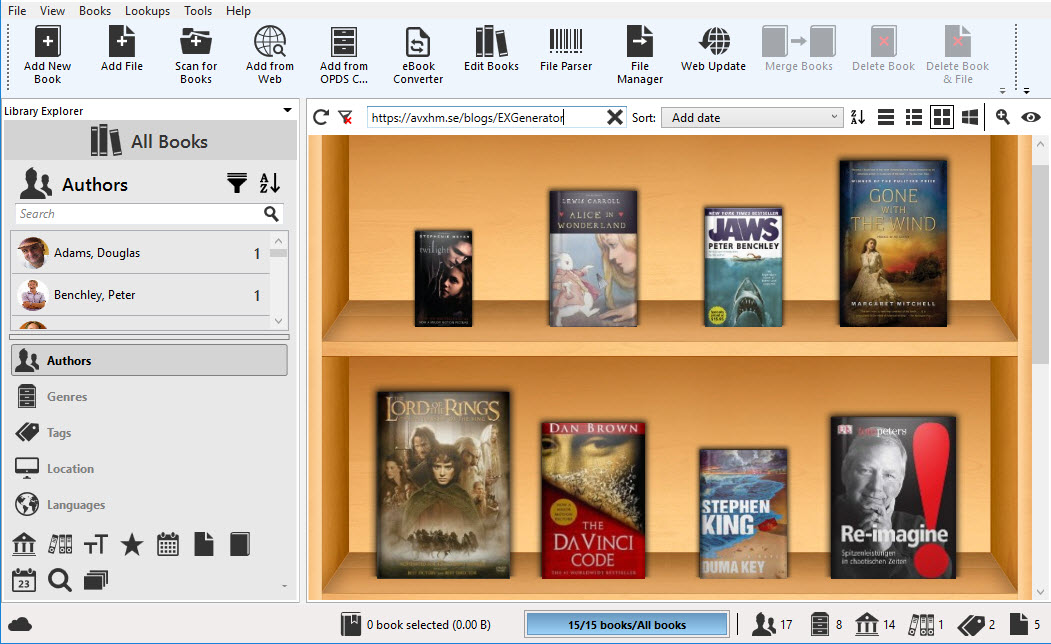Sort authors A-Z

tap(269, 183)
